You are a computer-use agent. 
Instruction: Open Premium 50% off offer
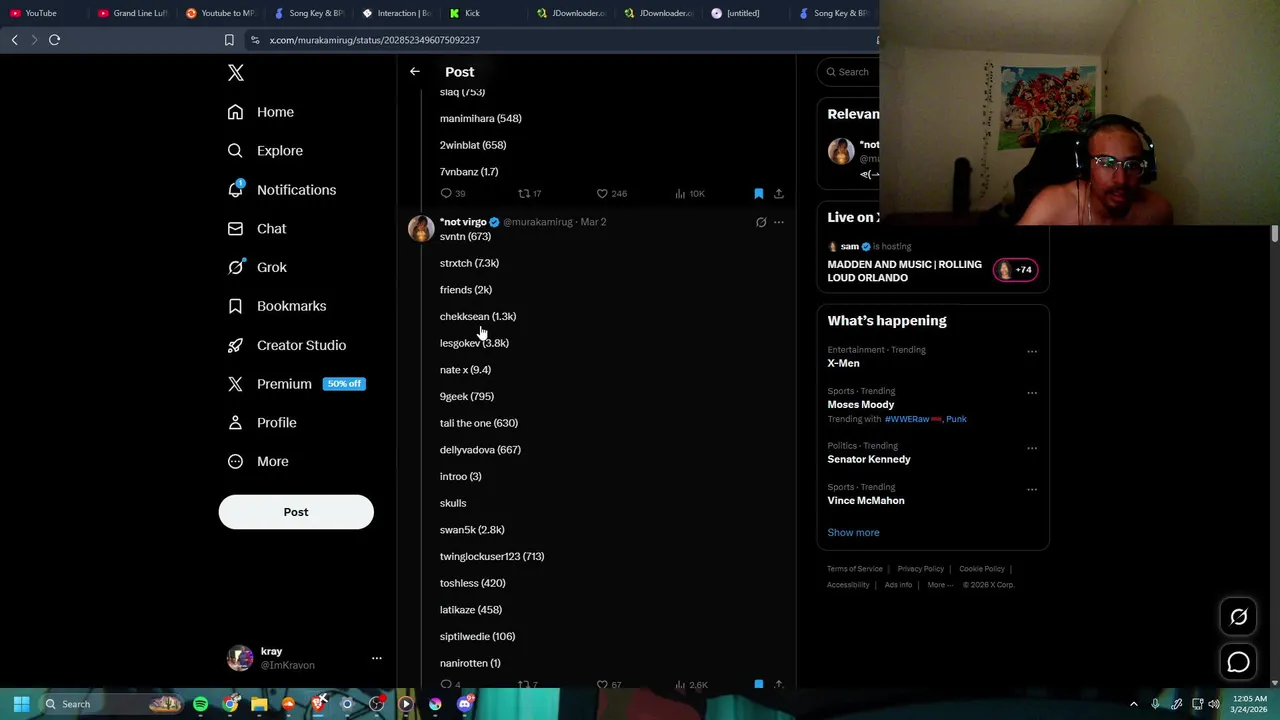[296, 384]
